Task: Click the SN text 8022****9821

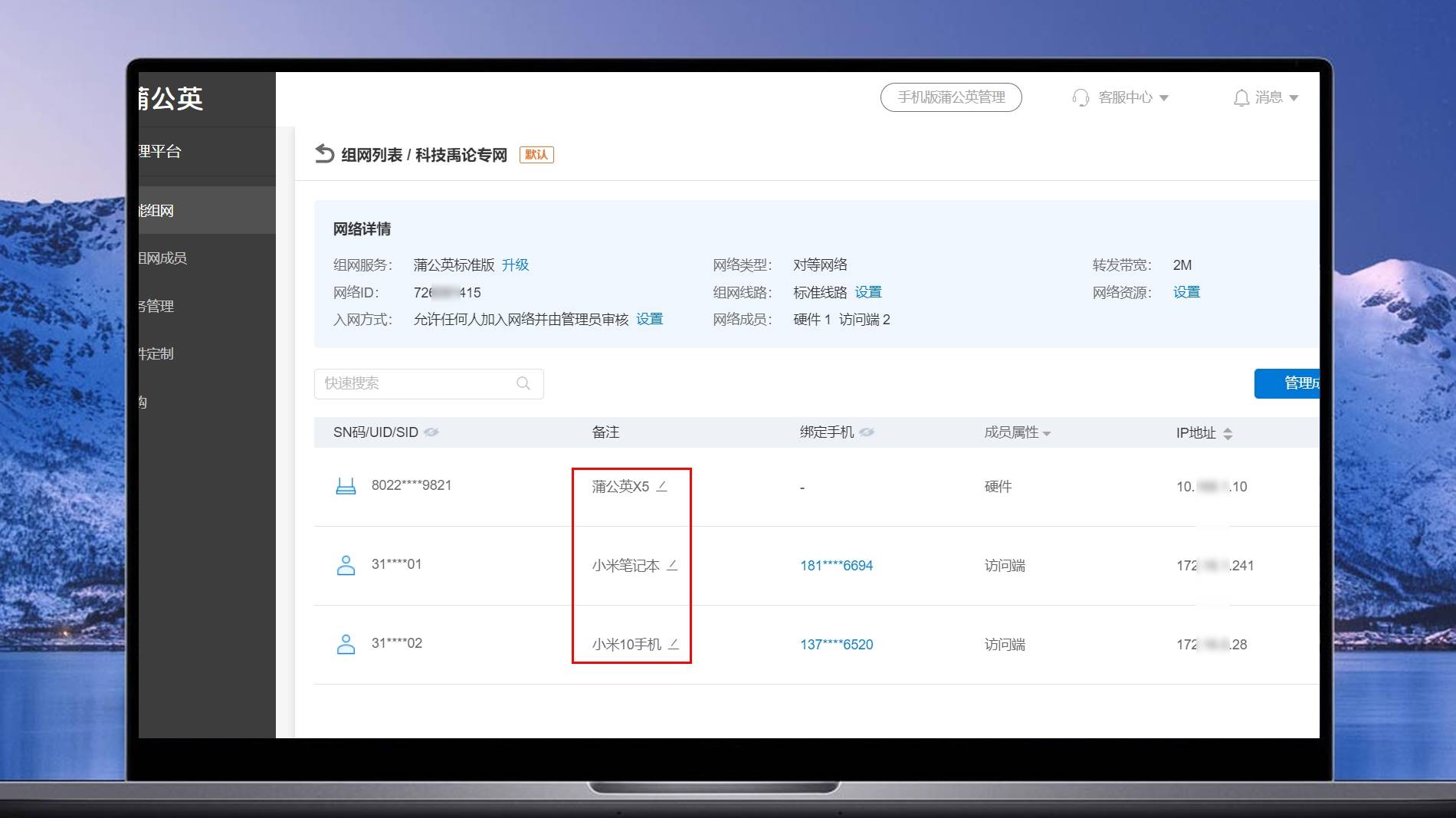Action: pos(412,485)
